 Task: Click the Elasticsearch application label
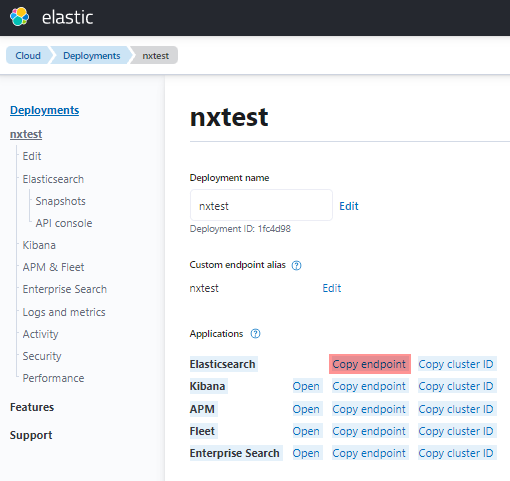point(223,364)
